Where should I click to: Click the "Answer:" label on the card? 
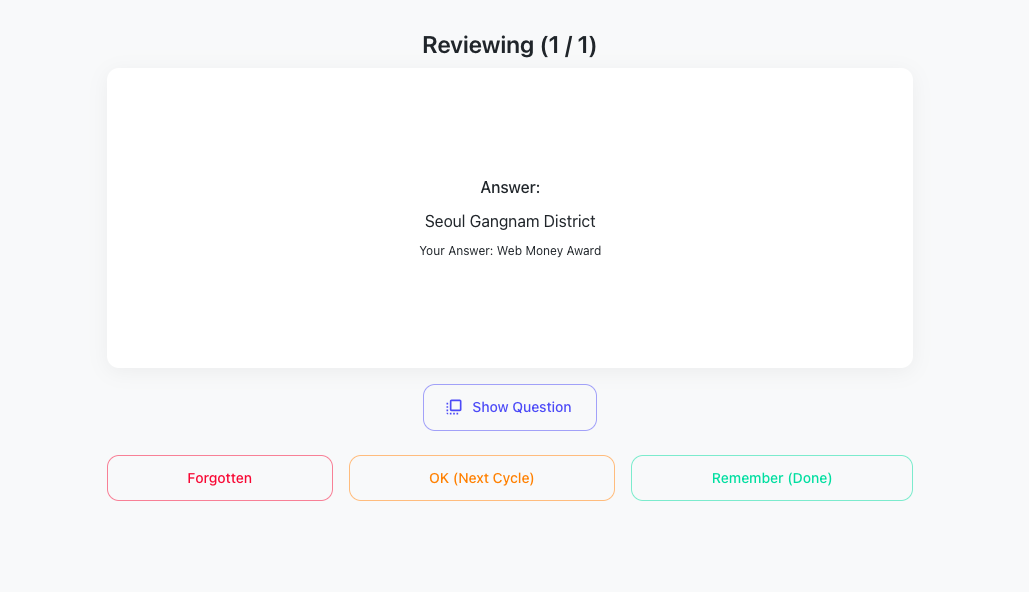[x=510, y=187]
